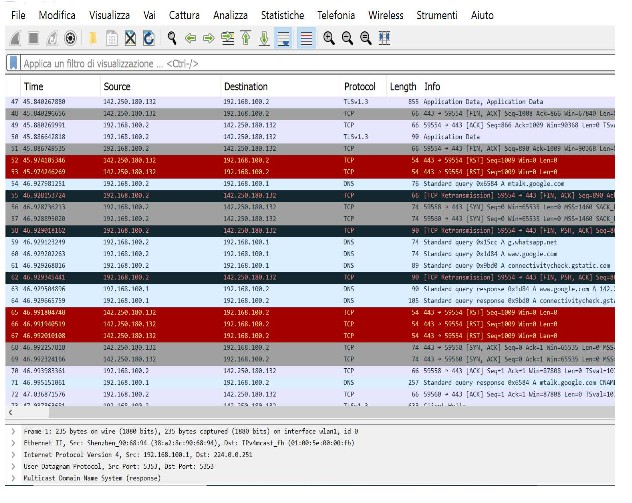
Task: Click the open capture file folder icon
Action: tap(93, 38)
